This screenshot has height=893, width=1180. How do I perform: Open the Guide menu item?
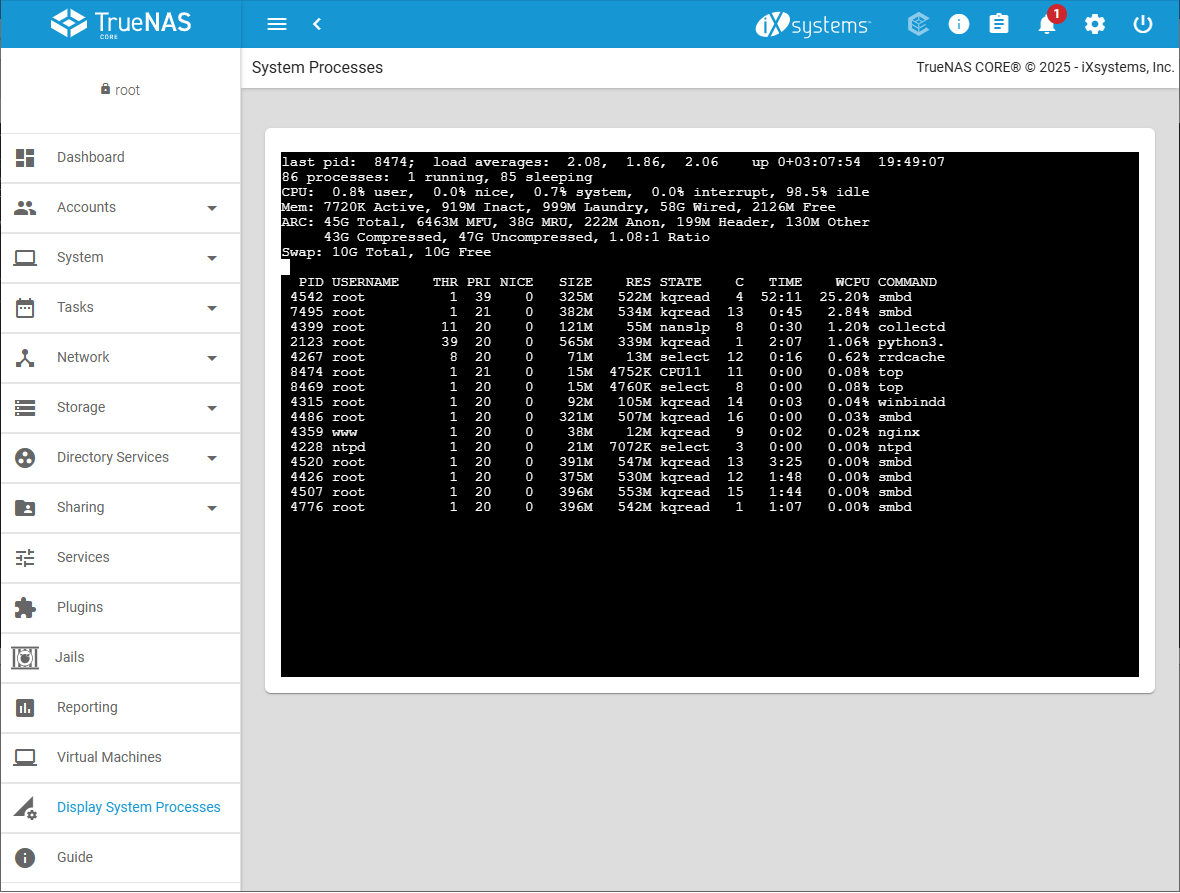pyautogui.click(x=120, y=858)
